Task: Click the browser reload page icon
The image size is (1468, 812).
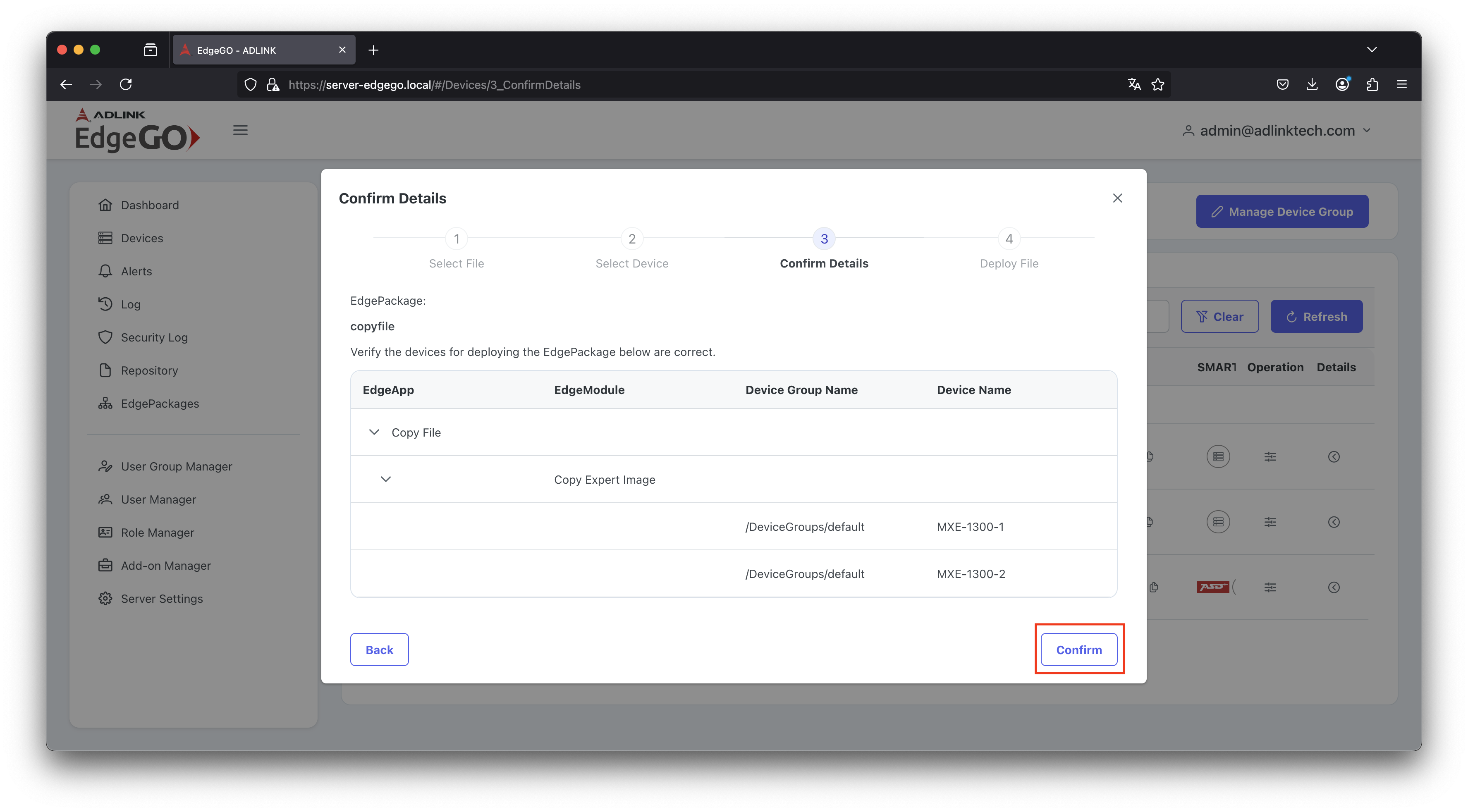Action: [126, 84]
